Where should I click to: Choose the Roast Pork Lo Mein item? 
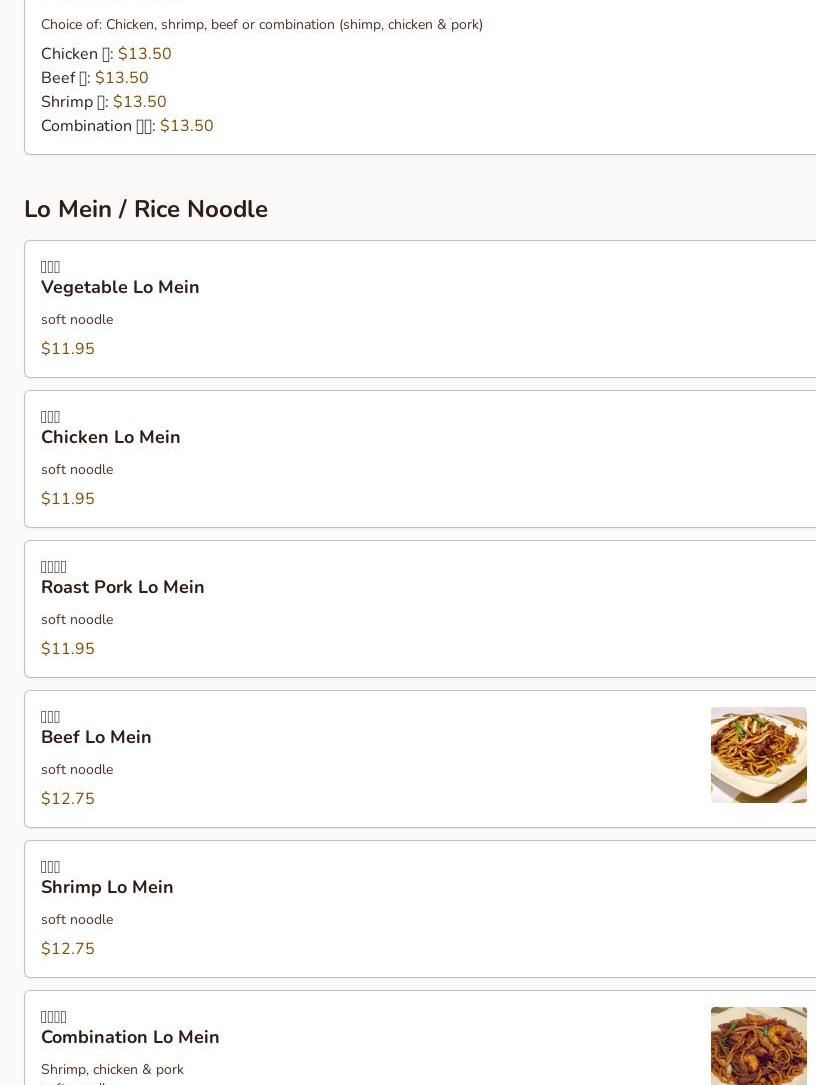123,587
